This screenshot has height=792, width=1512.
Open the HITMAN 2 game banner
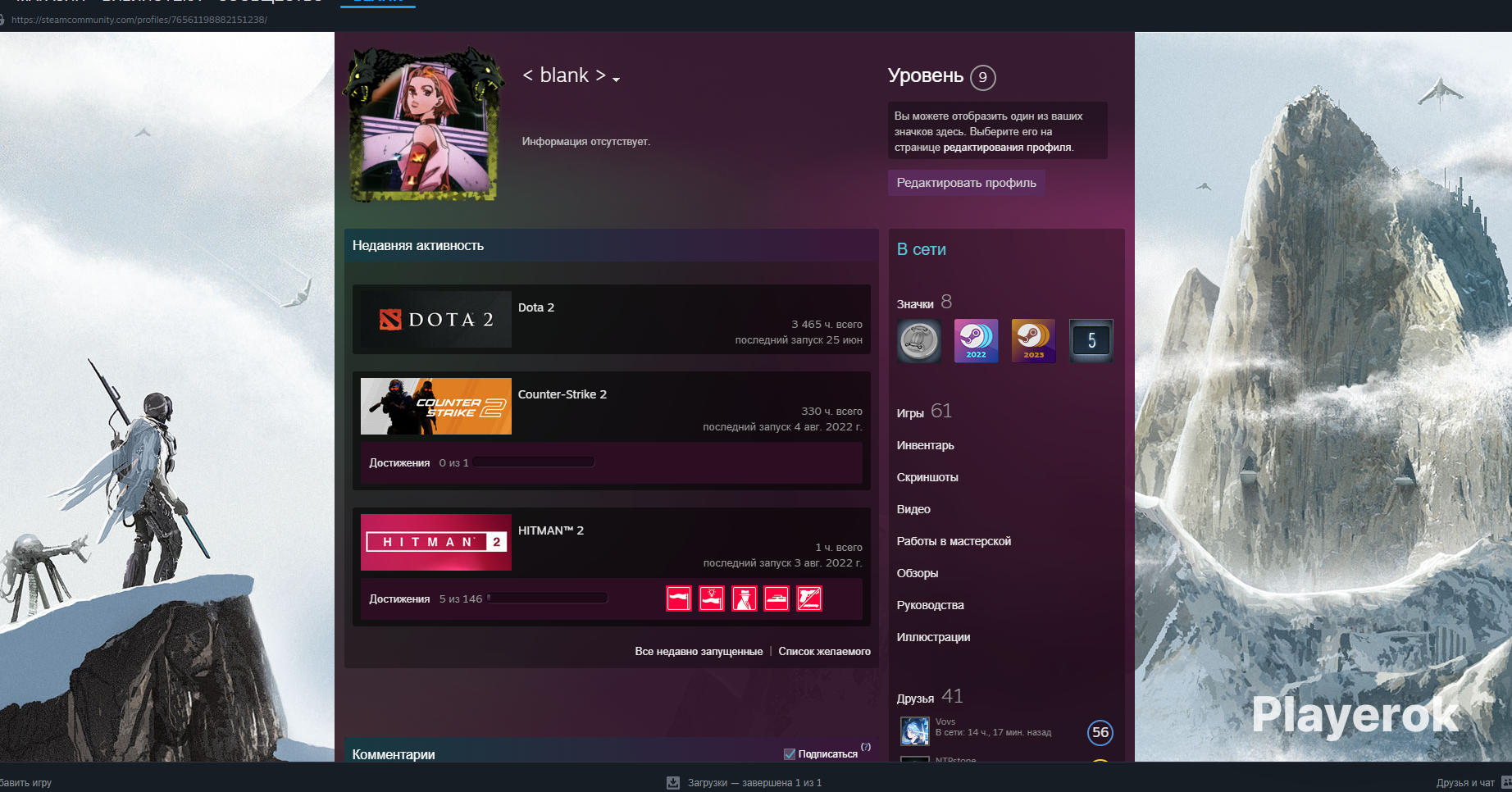coord(436,542)
